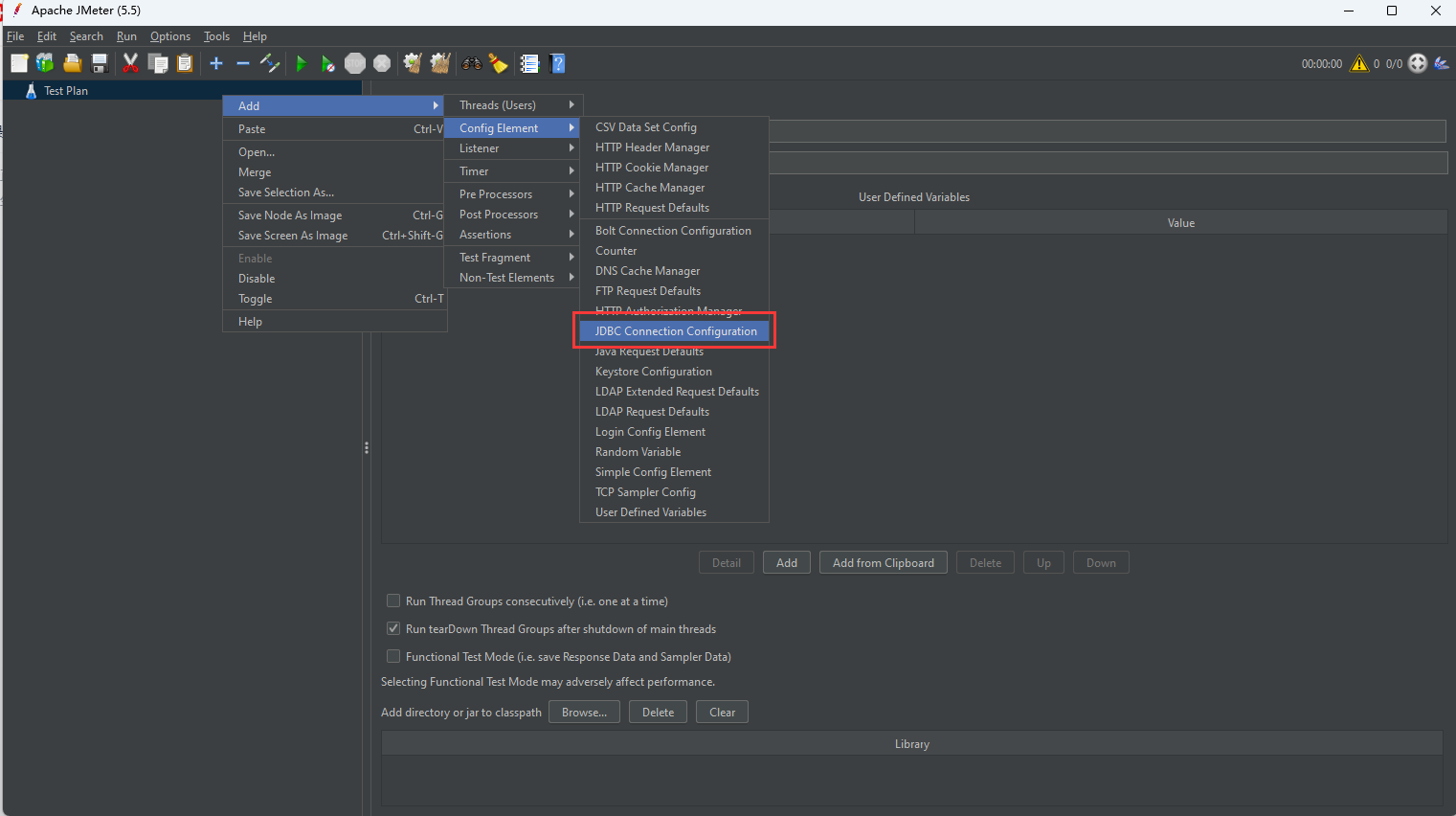Save the test plan with floppy icon

[x=99, y=63]
